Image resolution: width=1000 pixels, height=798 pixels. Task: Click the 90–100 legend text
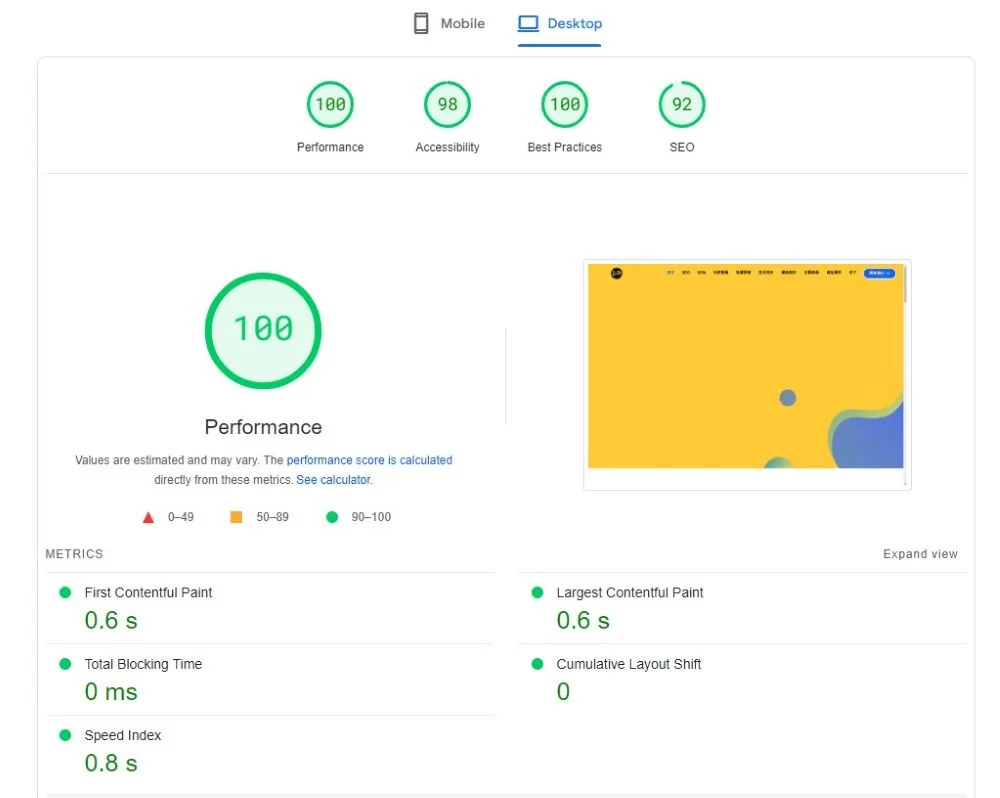point(371,517)
